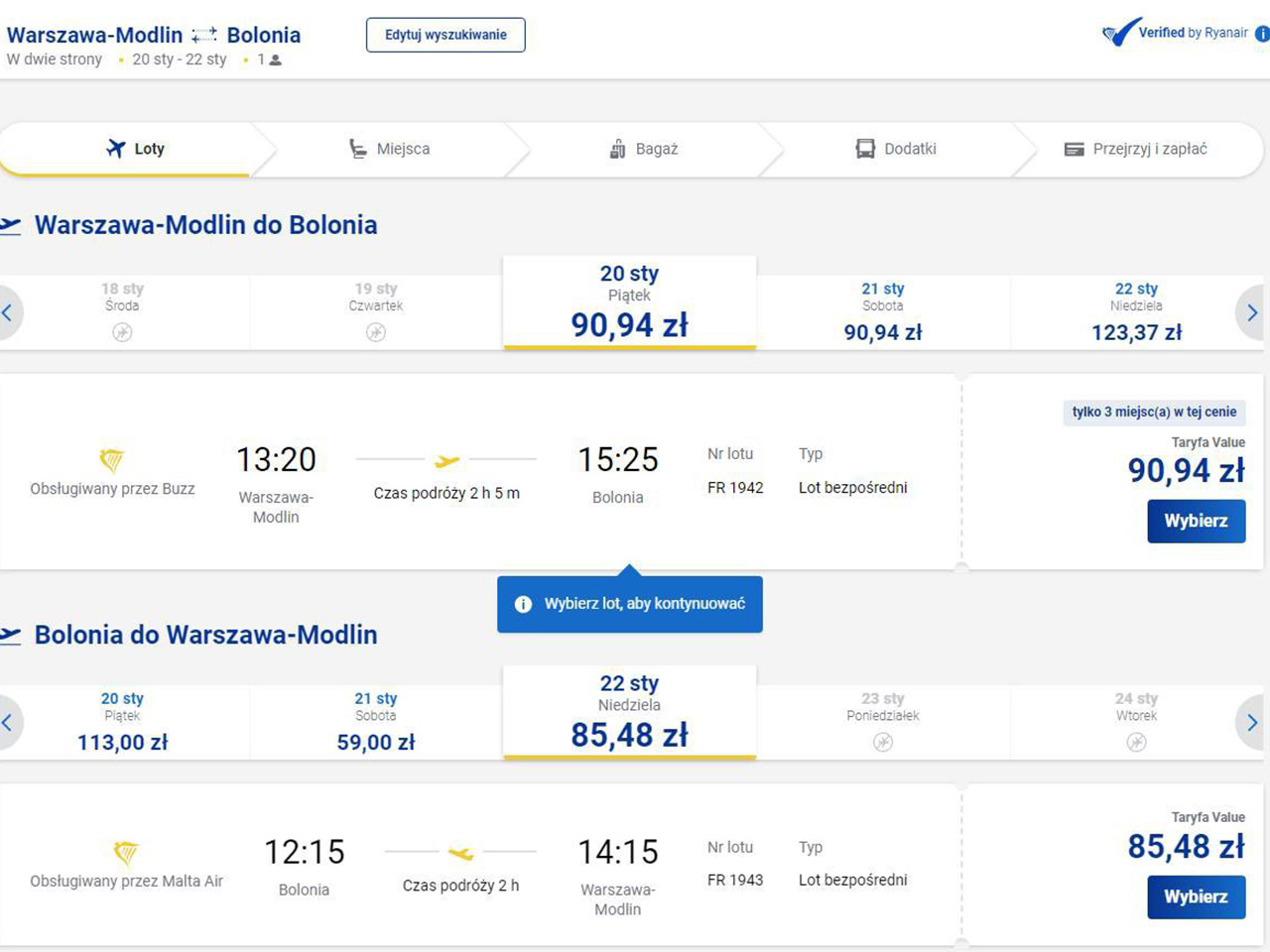Click the luggage icon in Bagaż step

617,149
